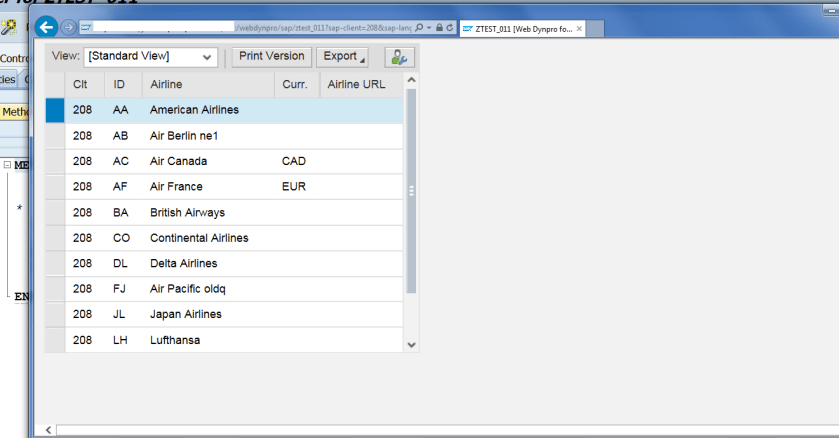Screen dimensions: 839x438
Task: Collapse the ME tree node in background window
Action: (7, 165)
